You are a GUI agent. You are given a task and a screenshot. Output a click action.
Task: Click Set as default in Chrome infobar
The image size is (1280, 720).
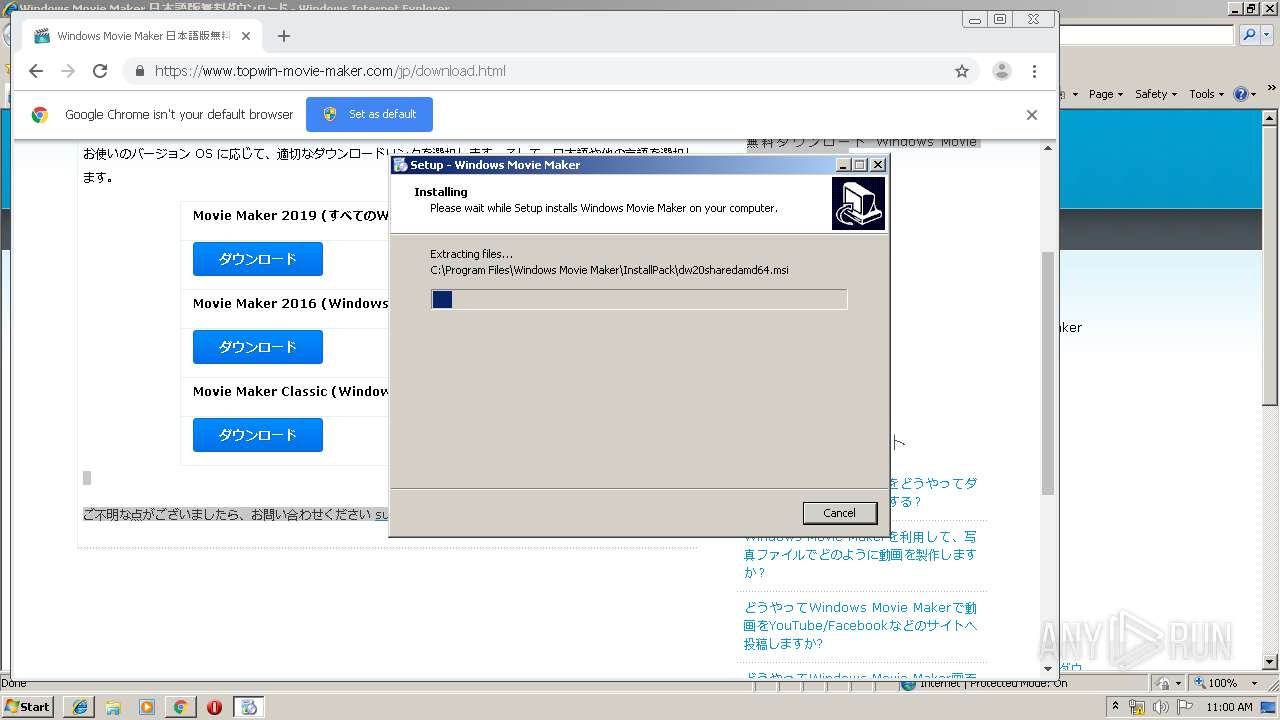[x=369, y=114]
